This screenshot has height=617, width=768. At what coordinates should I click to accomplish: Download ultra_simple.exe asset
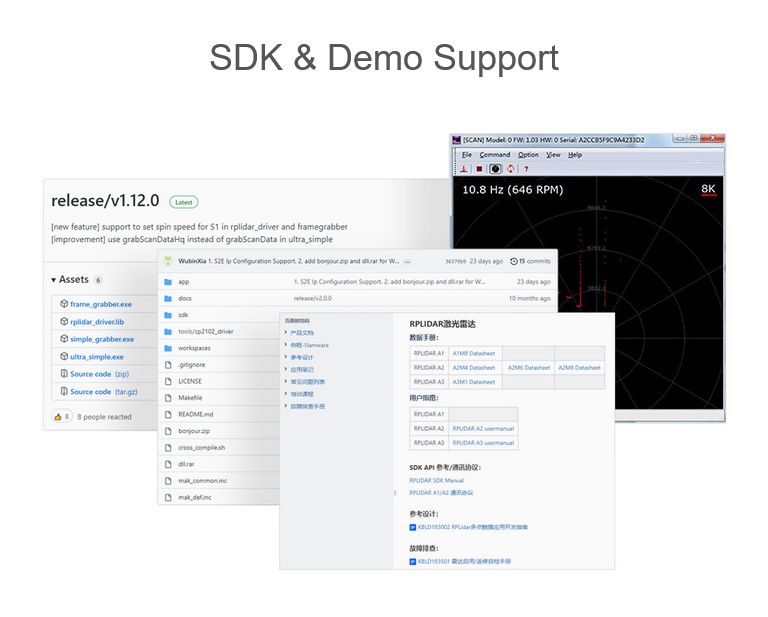tap(97, 357)
